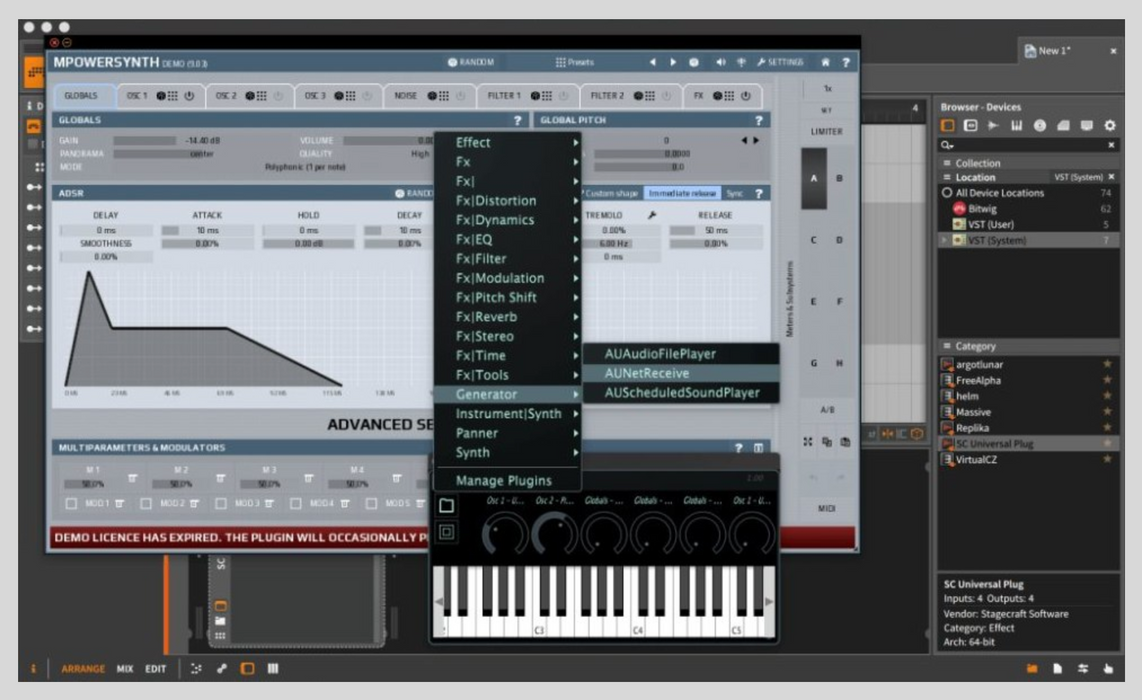Click the RANDOM button in header

tap(471, 62)
